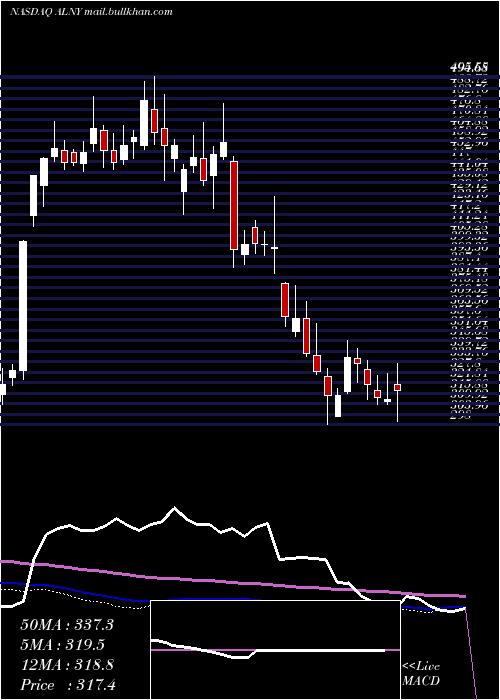500x700 pixels.
Task: Click the last red candle at the right end
Action: [397, 388]
